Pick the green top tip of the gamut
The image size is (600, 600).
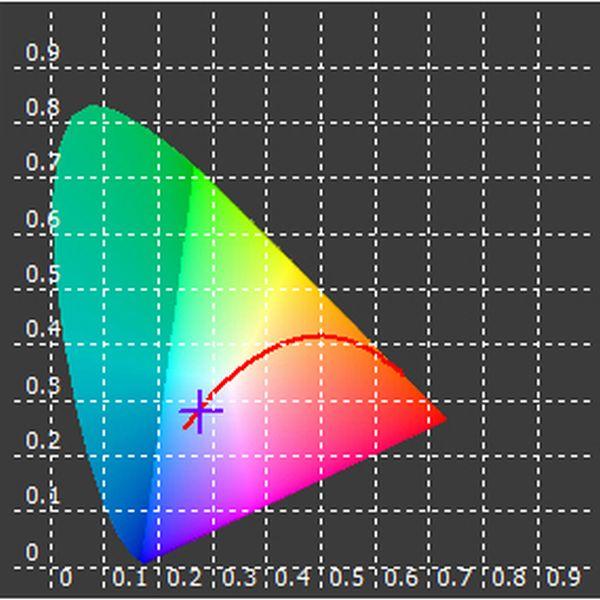pos(93,109)
